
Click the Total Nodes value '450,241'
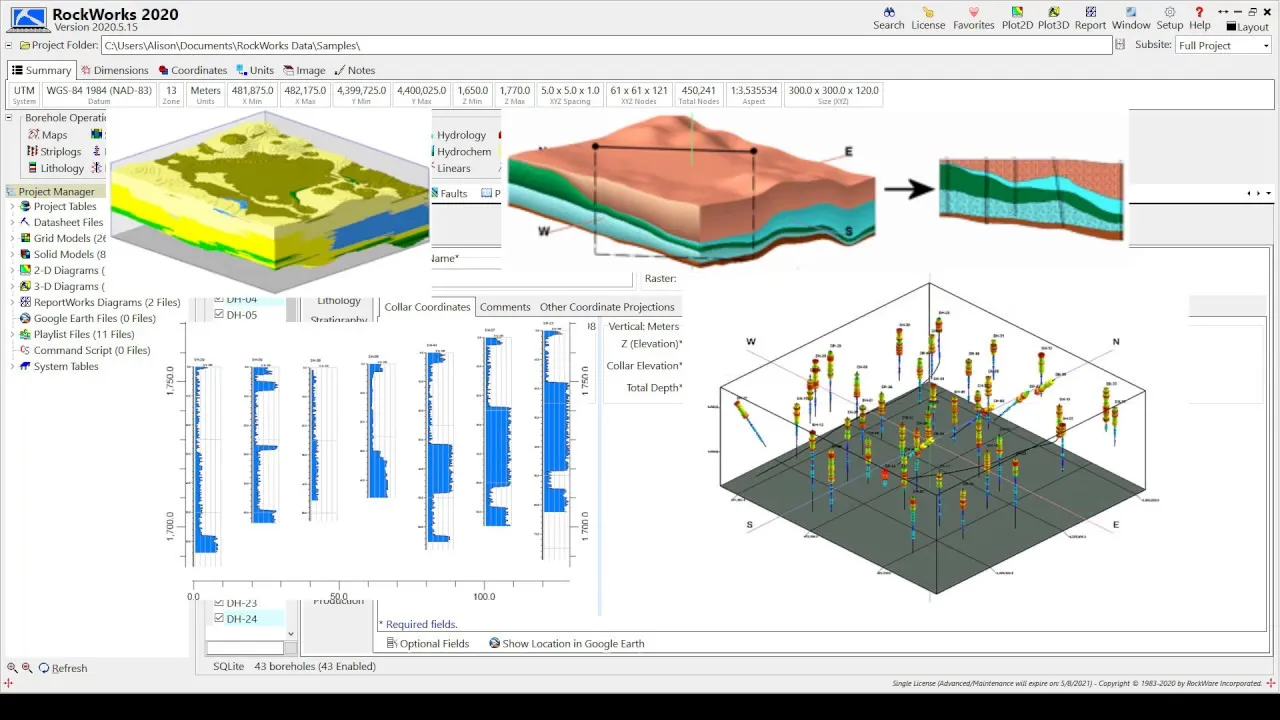698,91
